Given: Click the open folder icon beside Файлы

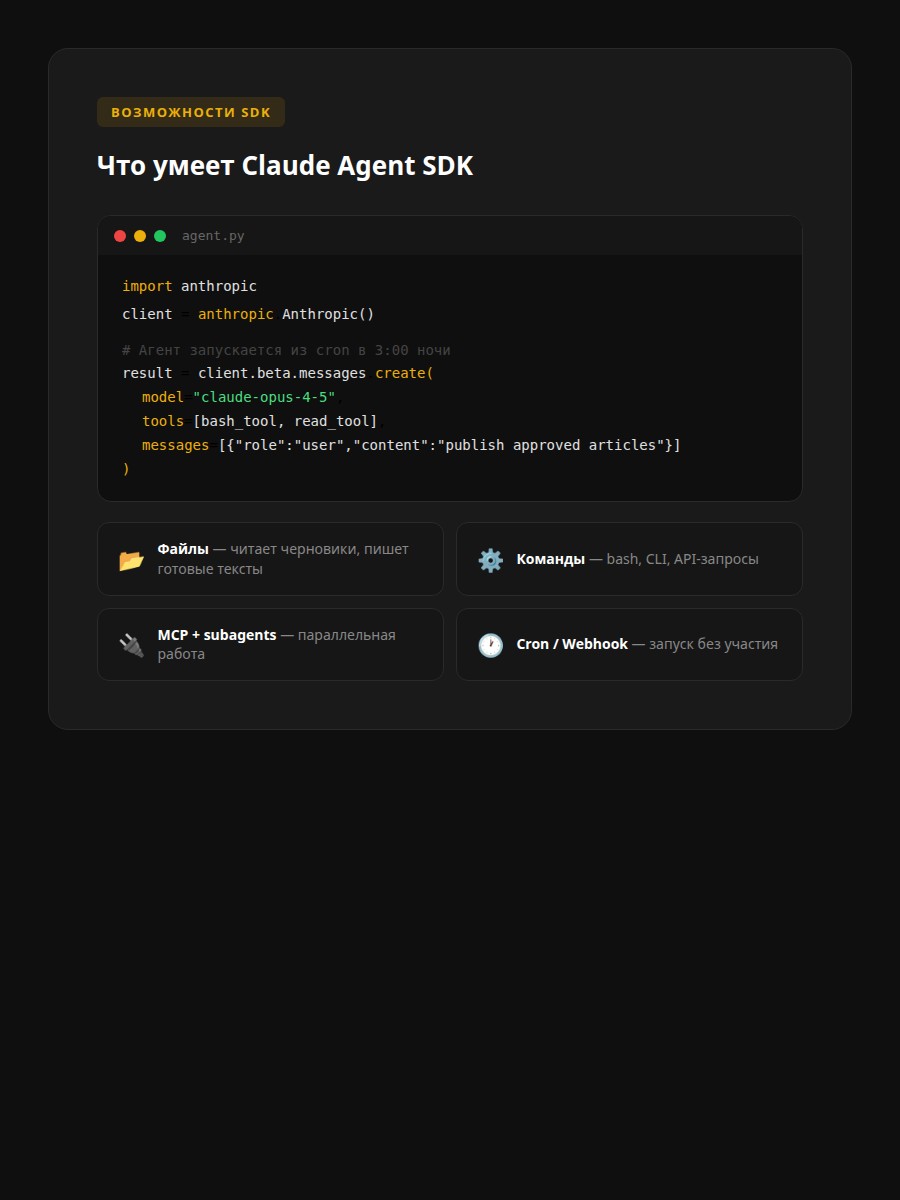Looking at the screenshot, I should tap(131, 560).
